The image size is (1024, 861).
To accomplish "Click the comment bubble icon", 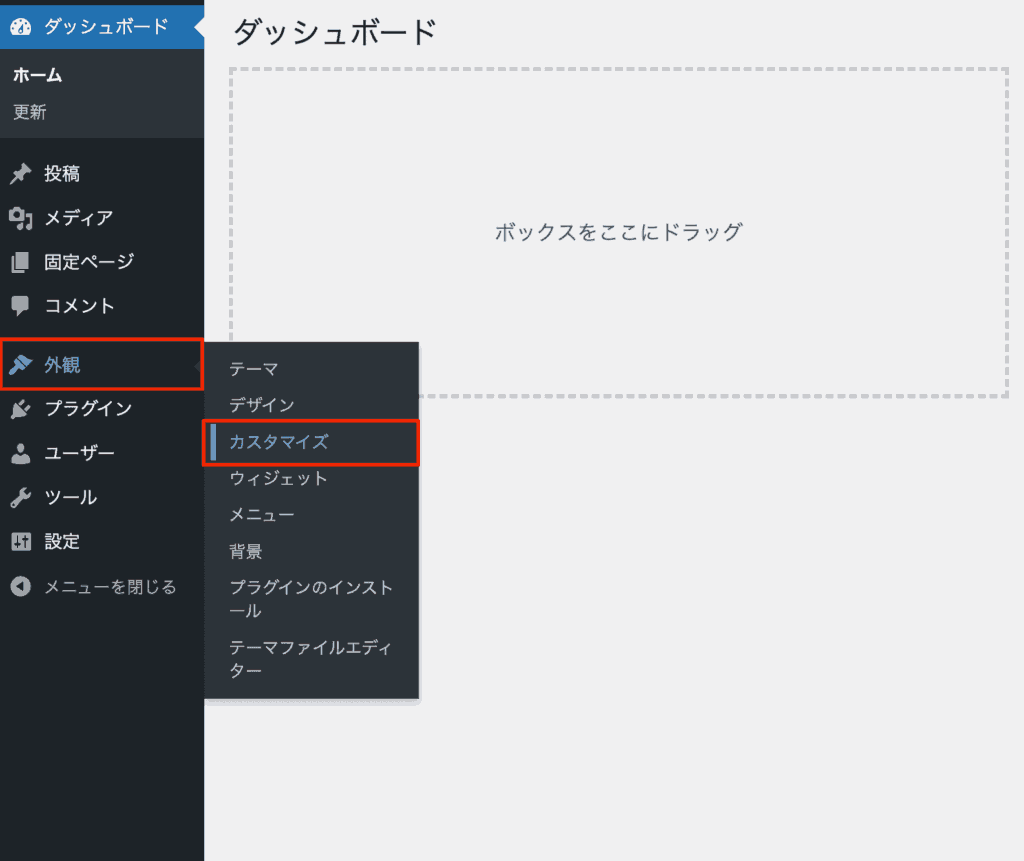I will pyautogui.click(x=21, y=306).
